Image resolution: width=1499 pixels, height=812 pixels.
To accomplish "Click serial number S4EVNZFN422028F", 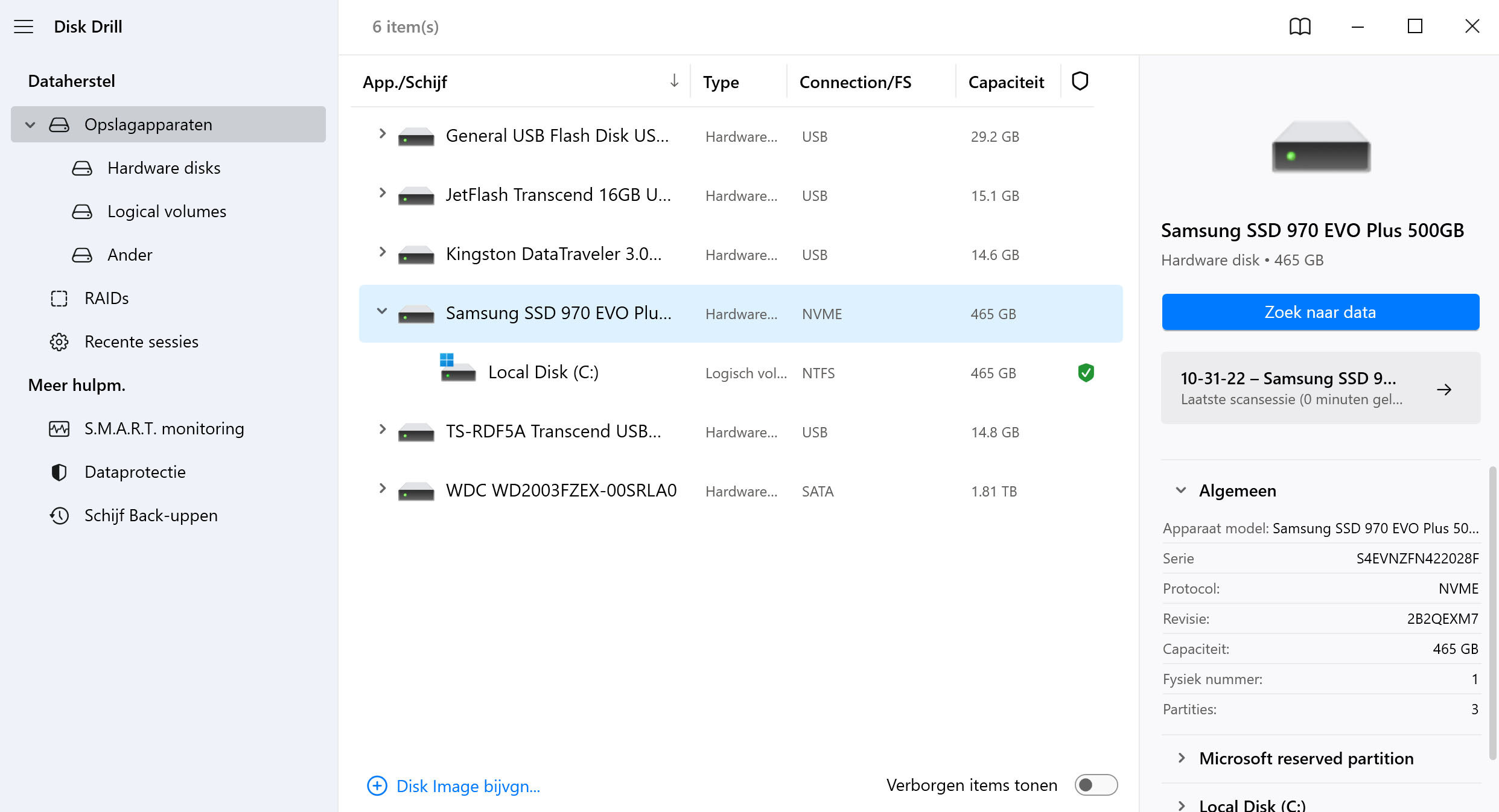I will pos(1418,559).
